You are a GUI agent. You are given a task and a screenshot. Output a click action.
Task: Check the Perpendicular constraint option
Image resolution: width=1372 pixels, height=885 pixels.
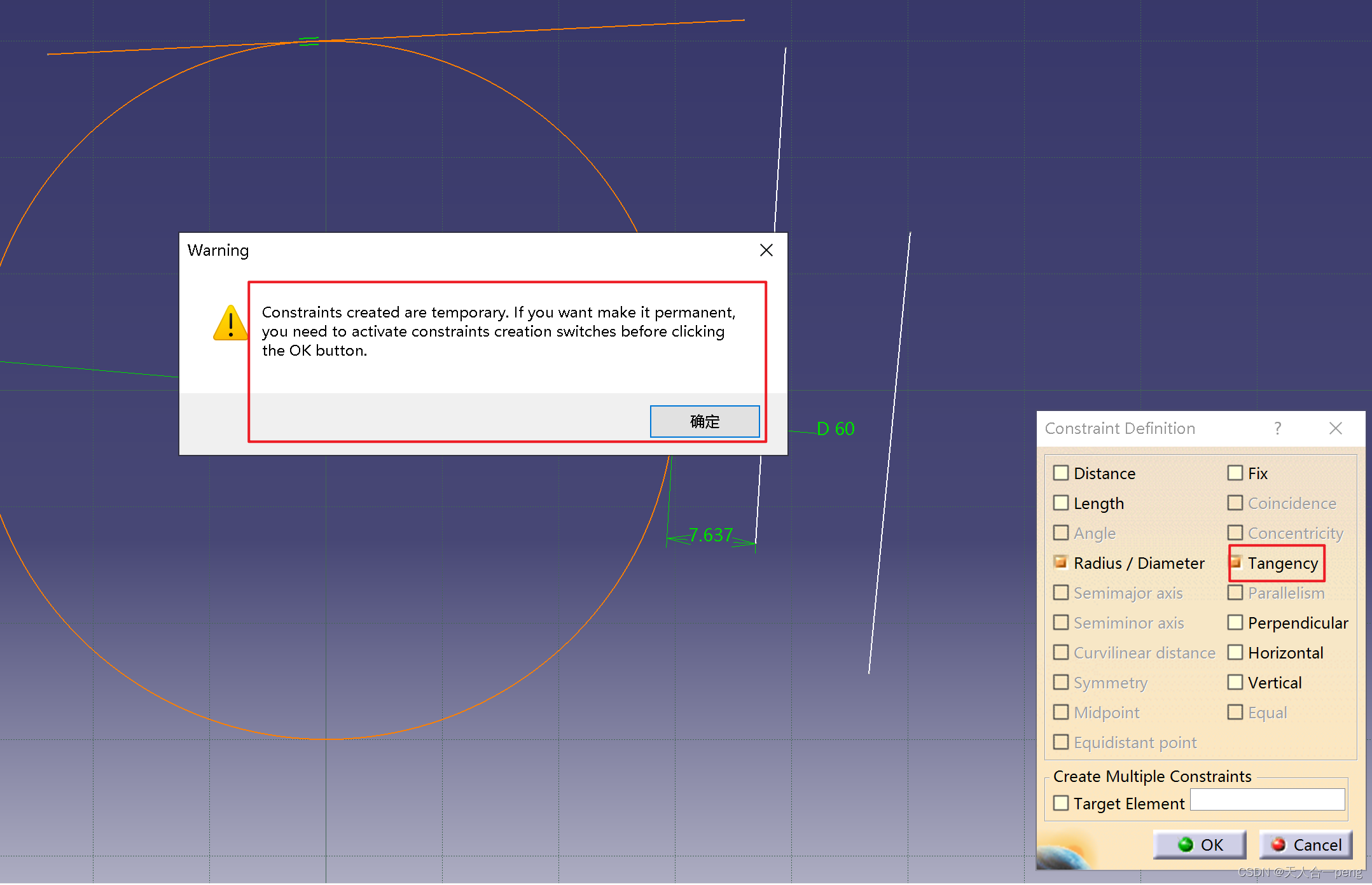click(x=1235, y=622)
